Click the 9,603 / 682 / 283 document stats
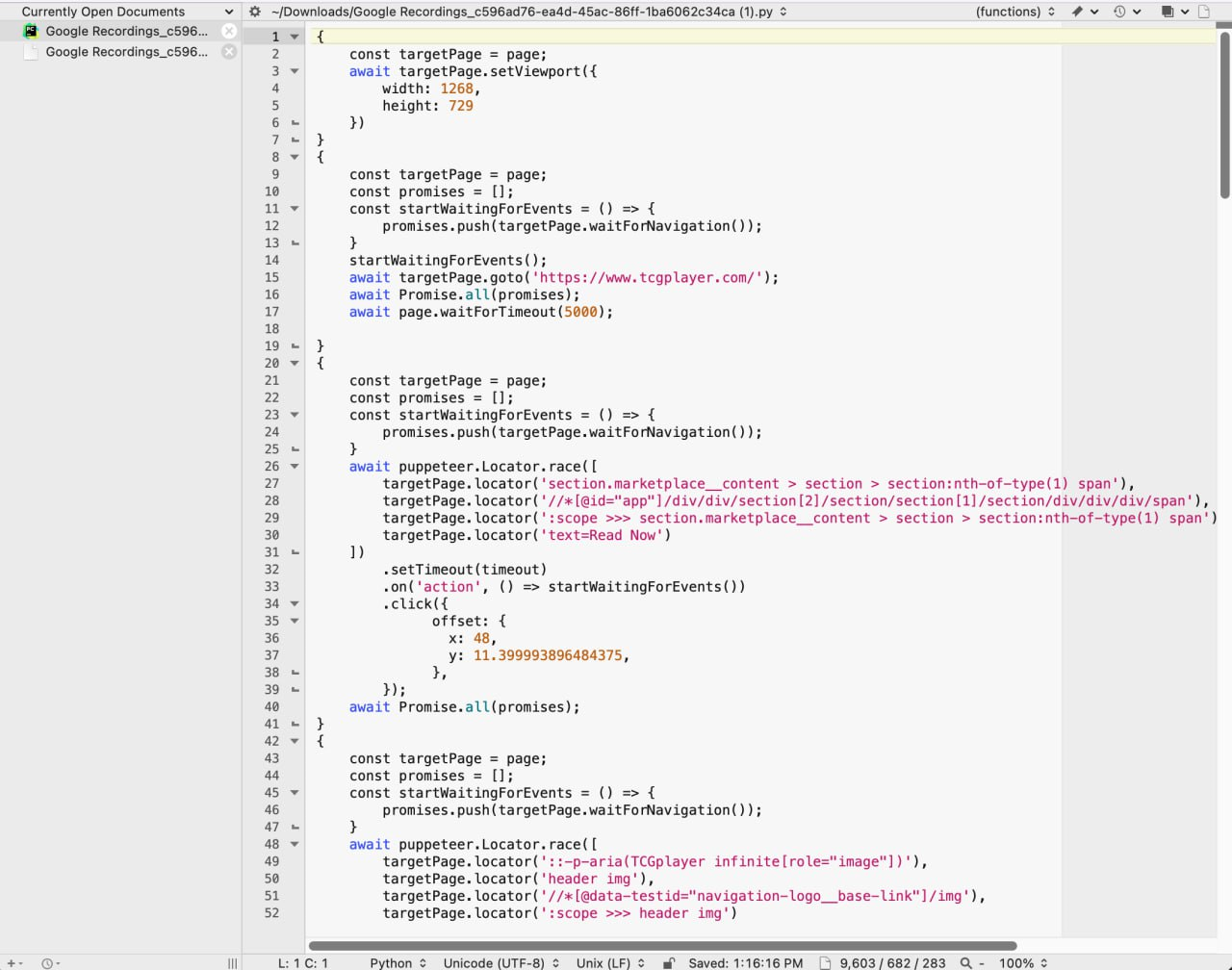1232x970 pixels. tap(892, 962)
